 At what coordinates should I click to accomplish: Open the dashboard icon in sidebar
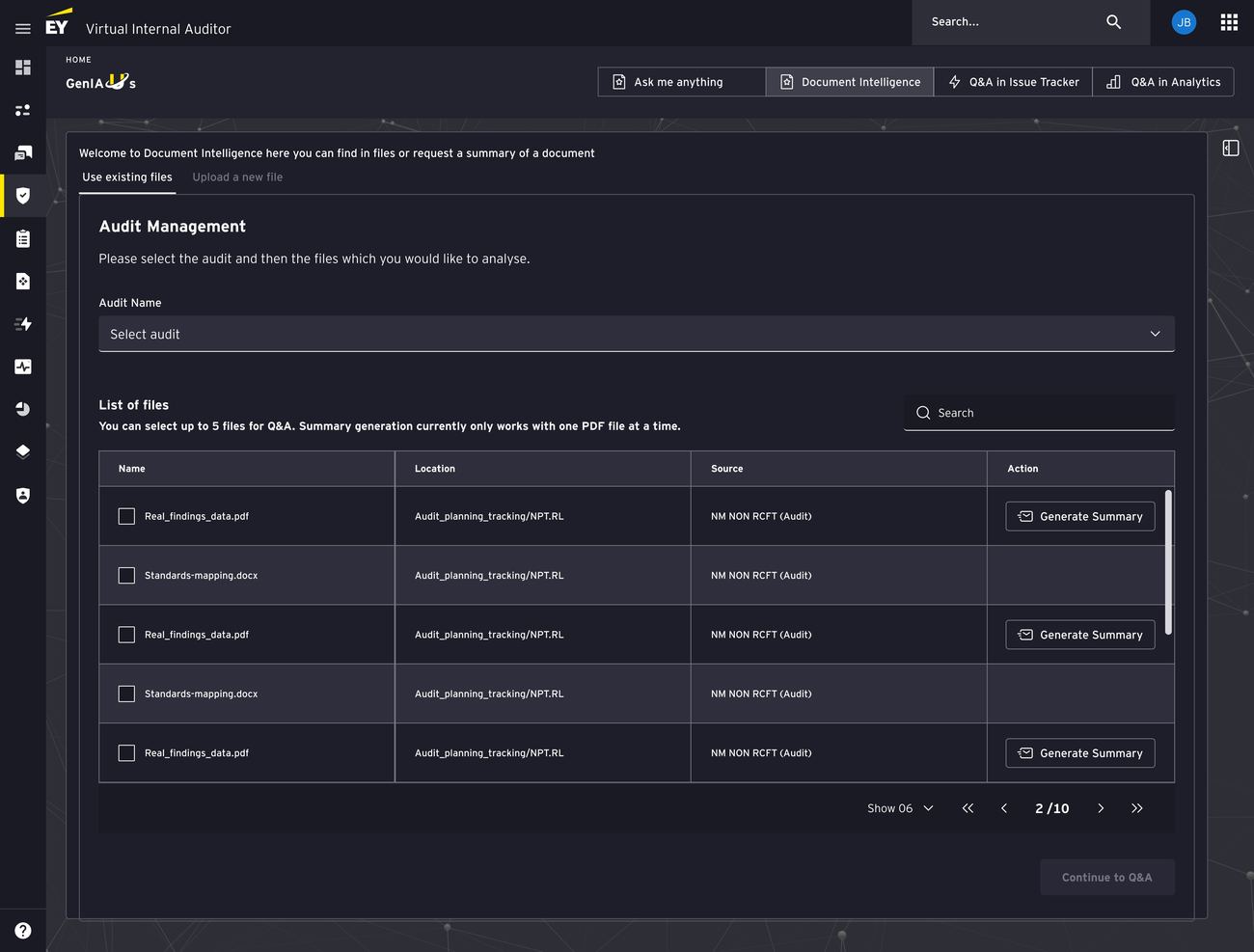[x=23, y=68]
